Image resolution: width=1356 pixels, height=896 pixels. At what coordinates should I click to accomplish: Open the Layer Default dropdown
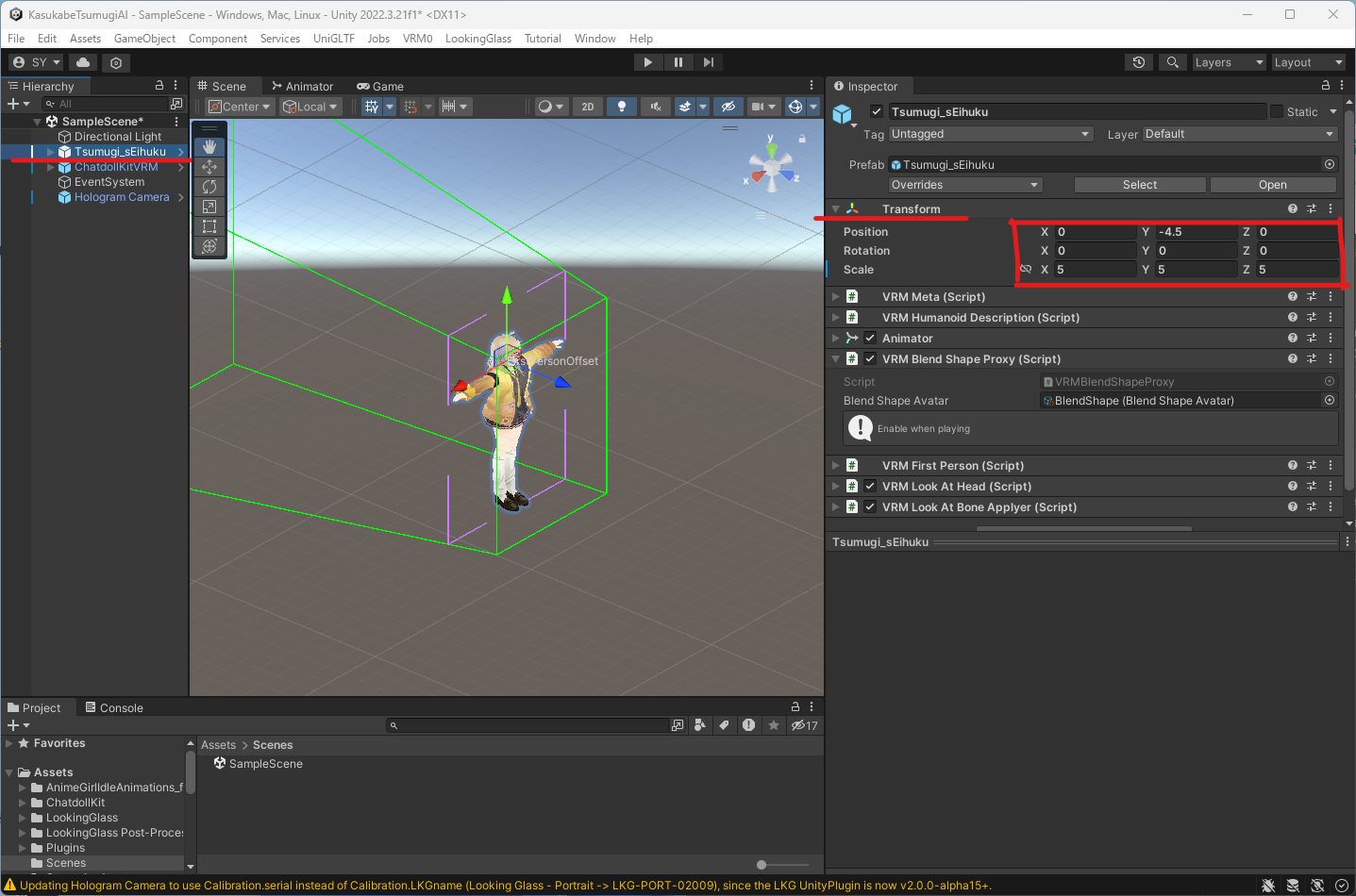click(x=1240, y=134)
